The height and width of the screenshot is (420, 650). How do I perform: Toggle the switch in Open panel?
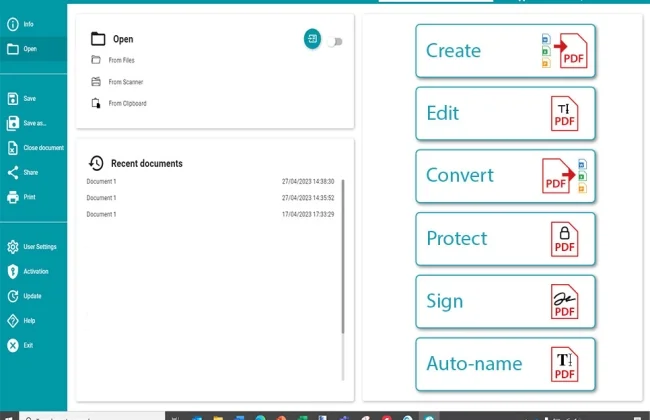(334, 41)
